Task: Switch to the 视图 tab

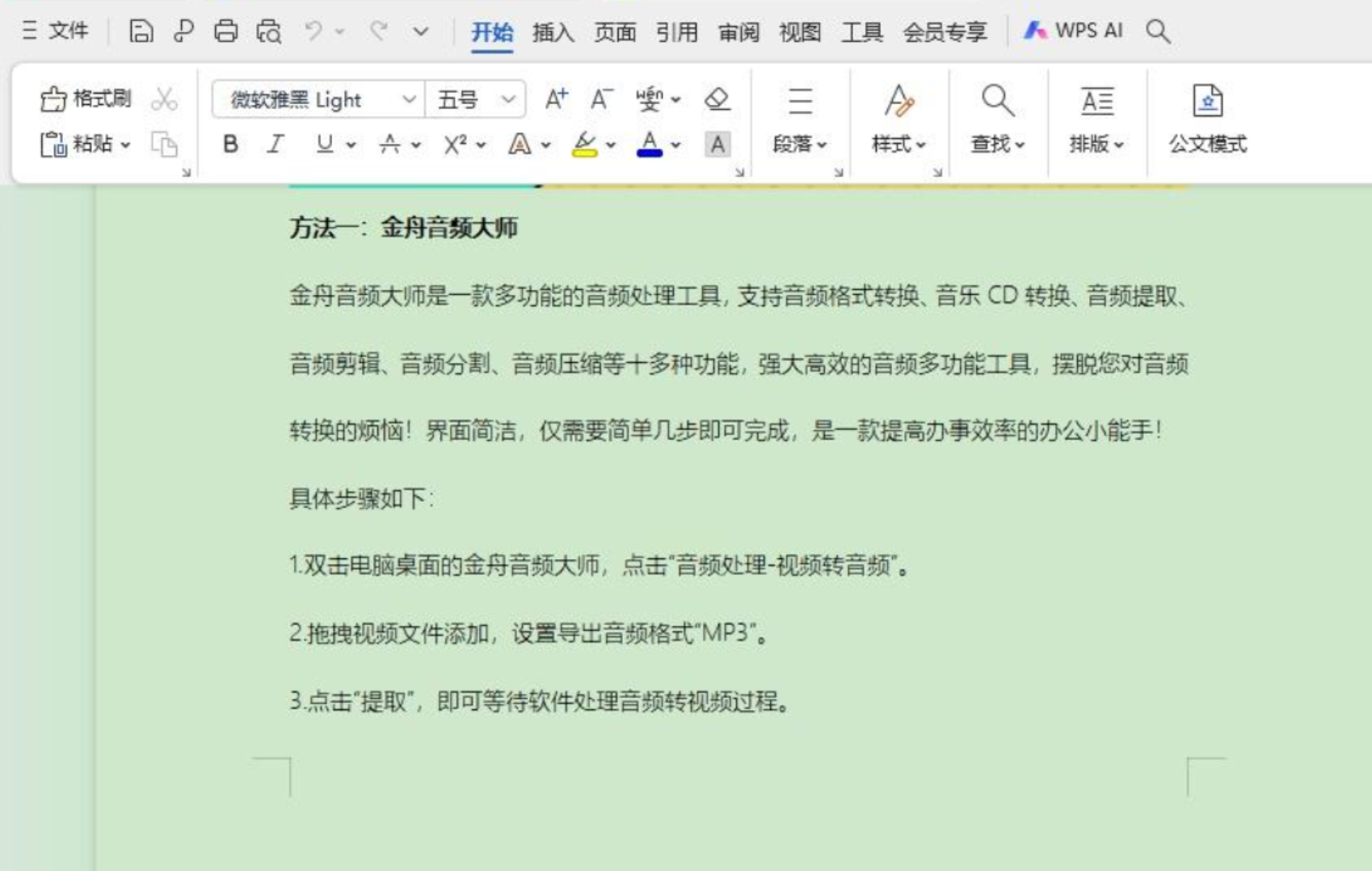Action: pos(800,32)
